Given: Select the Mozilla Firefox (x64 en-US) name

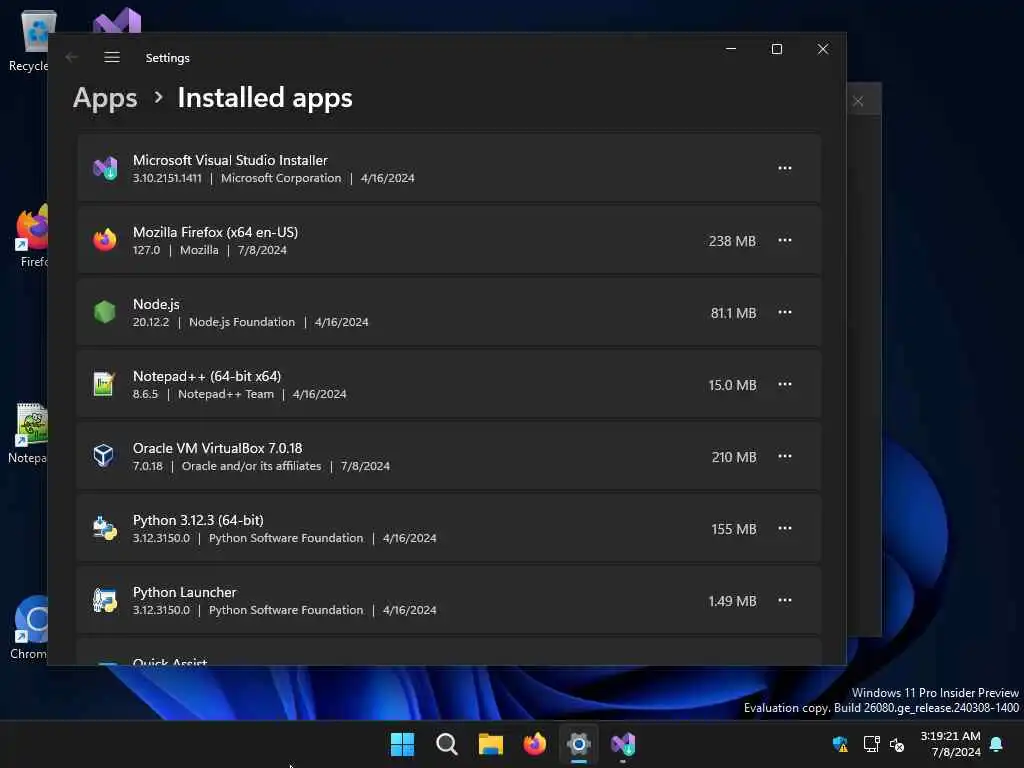Looking at the screenshot, I should click(216, 232).
